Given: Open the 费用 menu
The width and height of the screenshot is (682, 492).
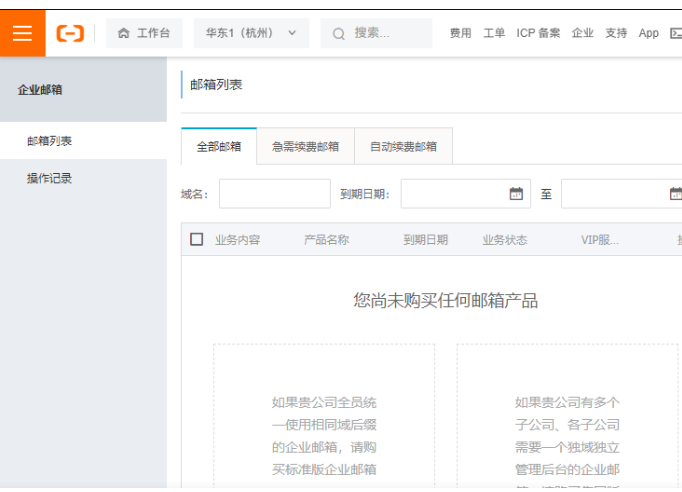Looking at the screenshot, I should (x=460, y=33).
